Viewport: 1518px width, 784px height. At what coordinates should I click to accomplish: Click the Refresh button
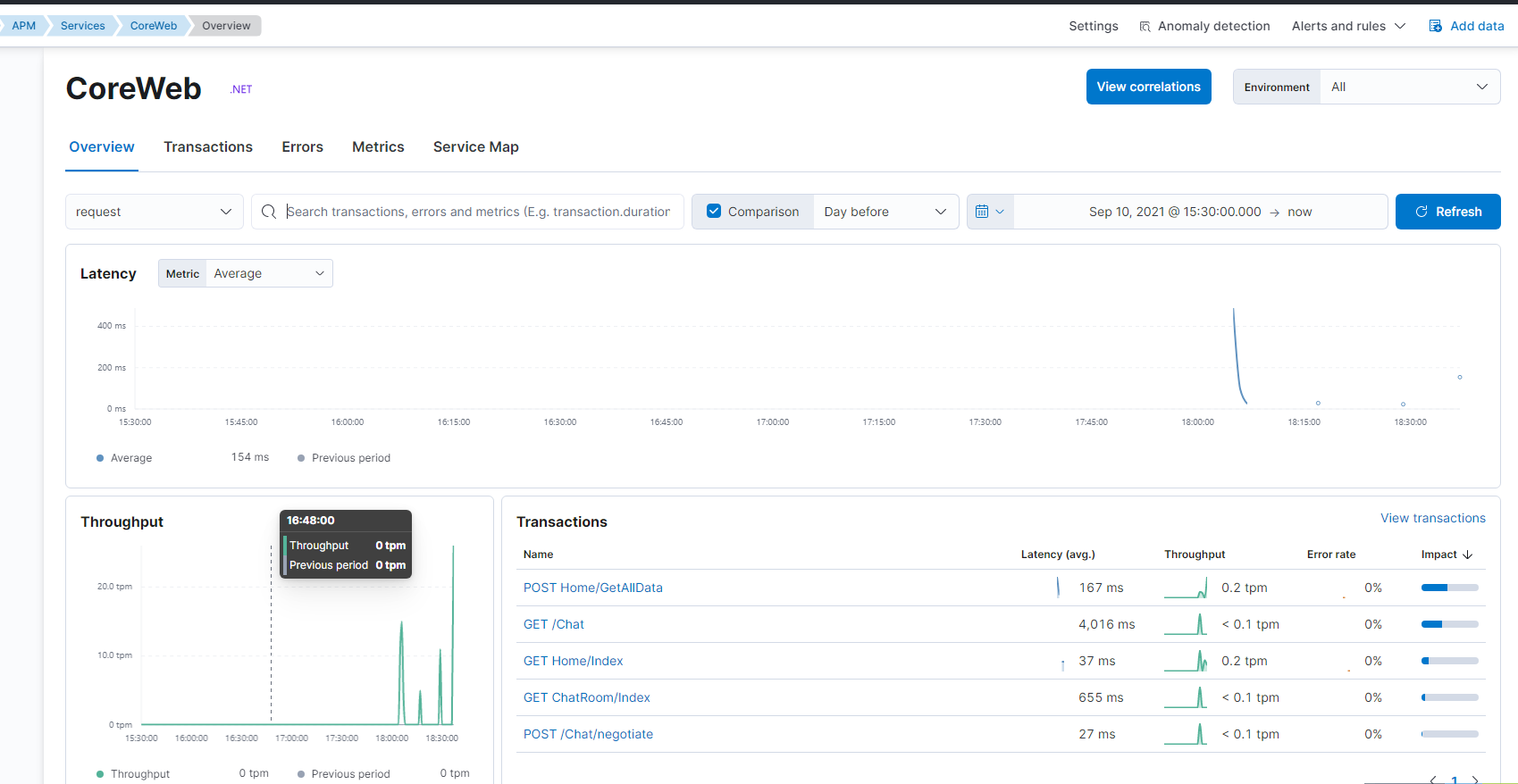pos(1447,212)
